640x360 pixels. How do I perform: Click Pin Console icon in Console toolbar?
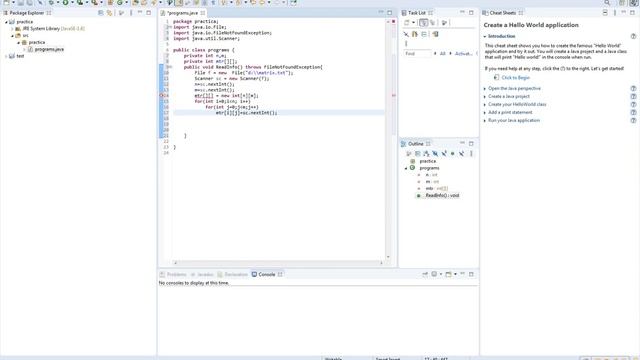[x=425, y=274]
